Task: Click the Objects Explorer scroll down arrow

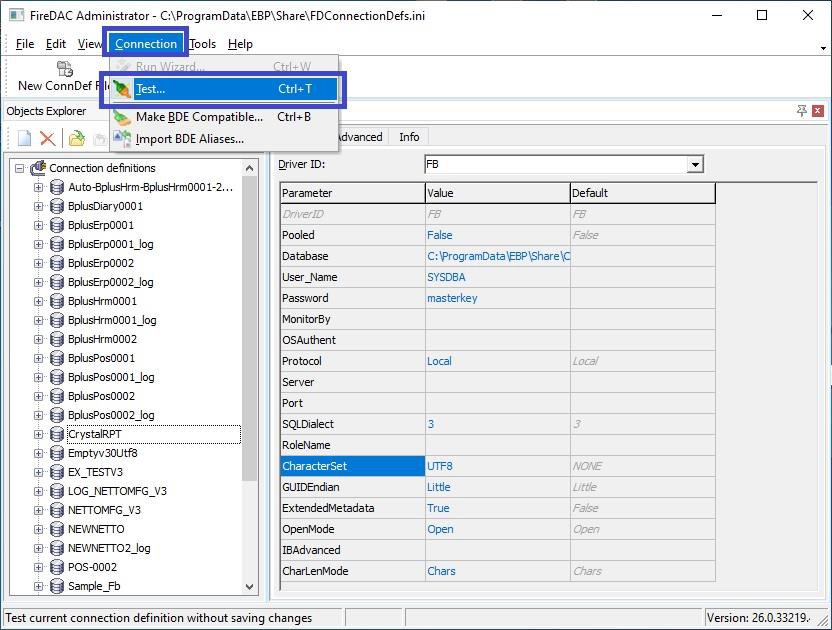Action: tap(250, 587)
